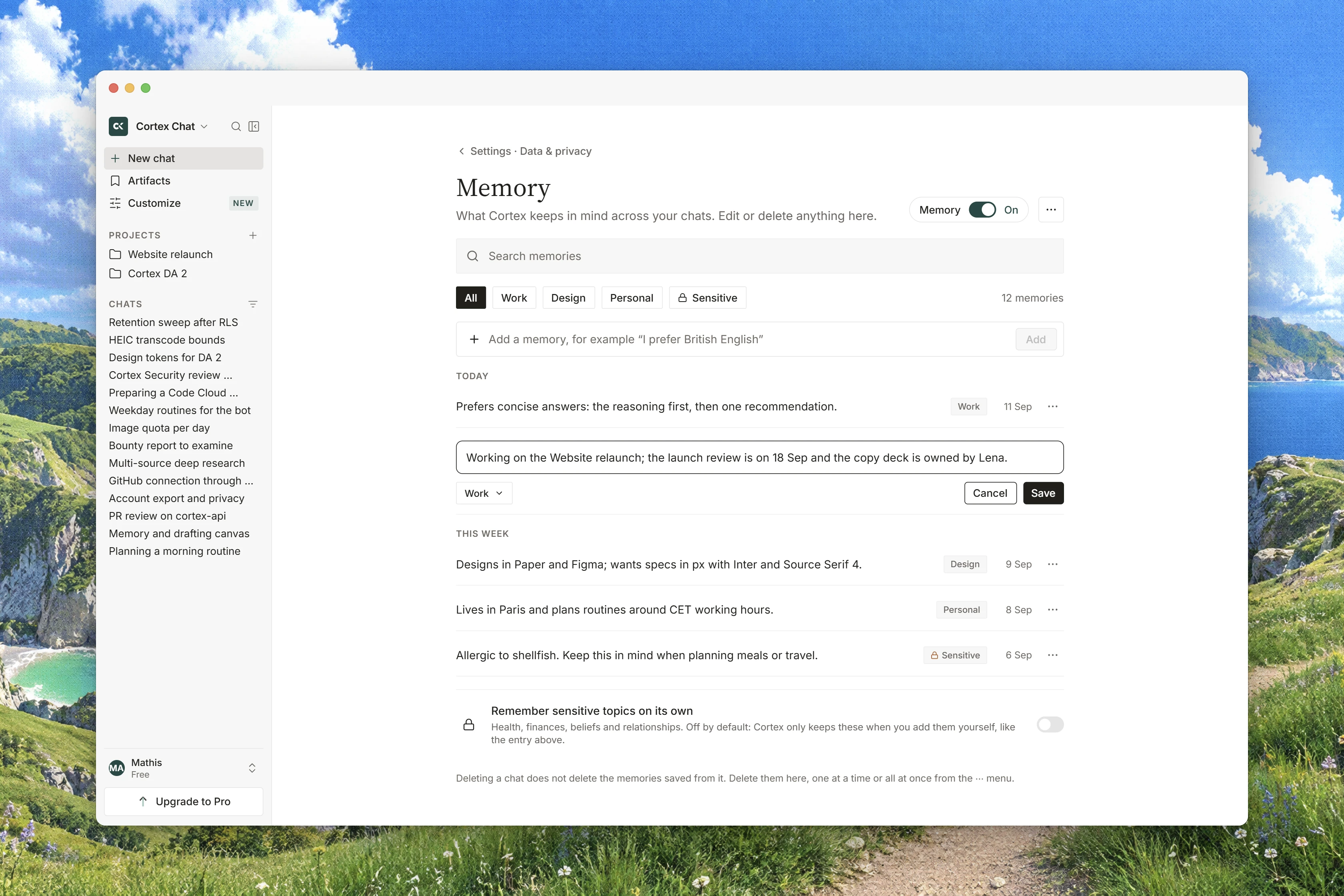This screenshot has height=896, width=1344.
Task: Click the Website relaunch folder icon
Action: point(116,254)
